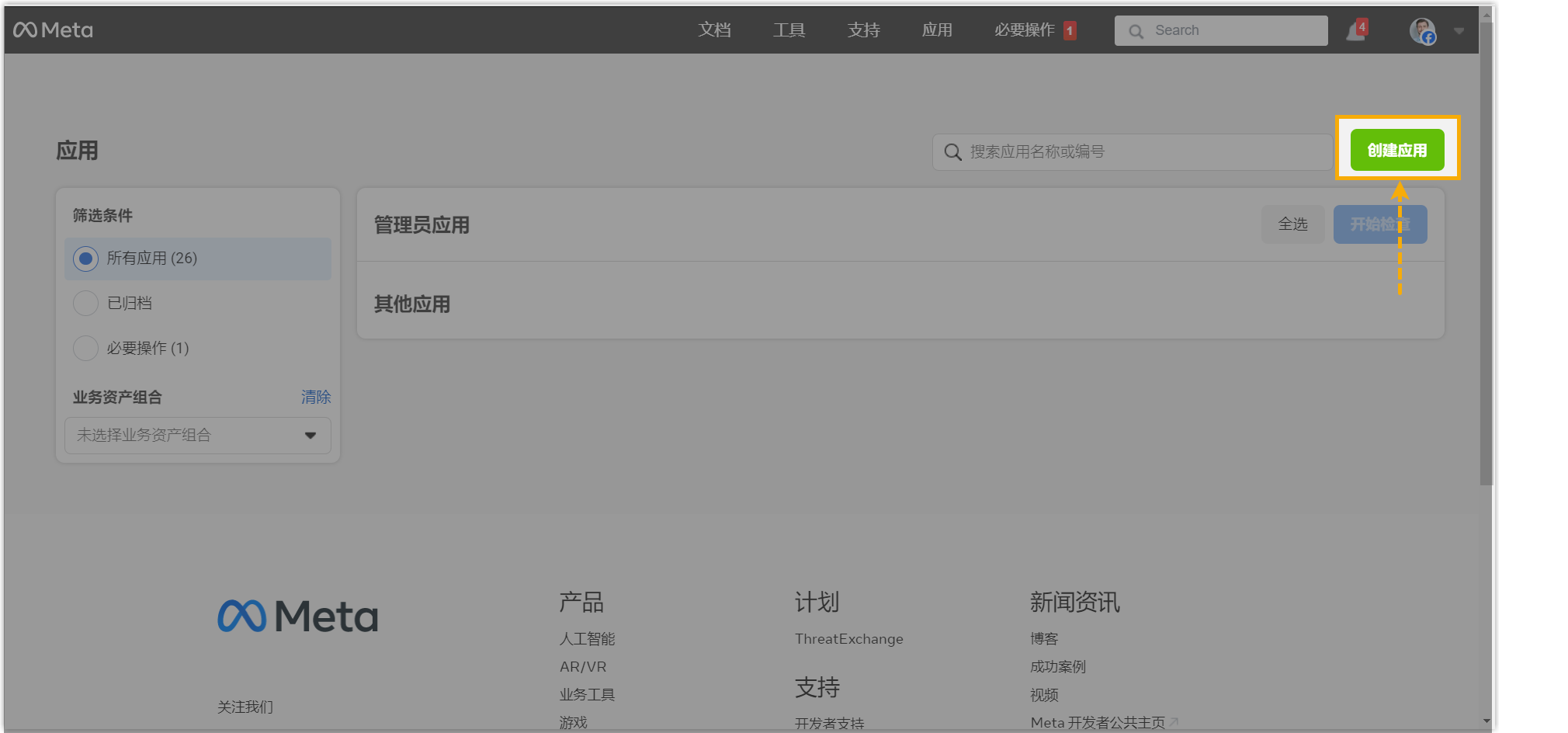Open the 支持 menu in top navigation
Viewport: 1568px width, 733px height.
tap(863, 30)
